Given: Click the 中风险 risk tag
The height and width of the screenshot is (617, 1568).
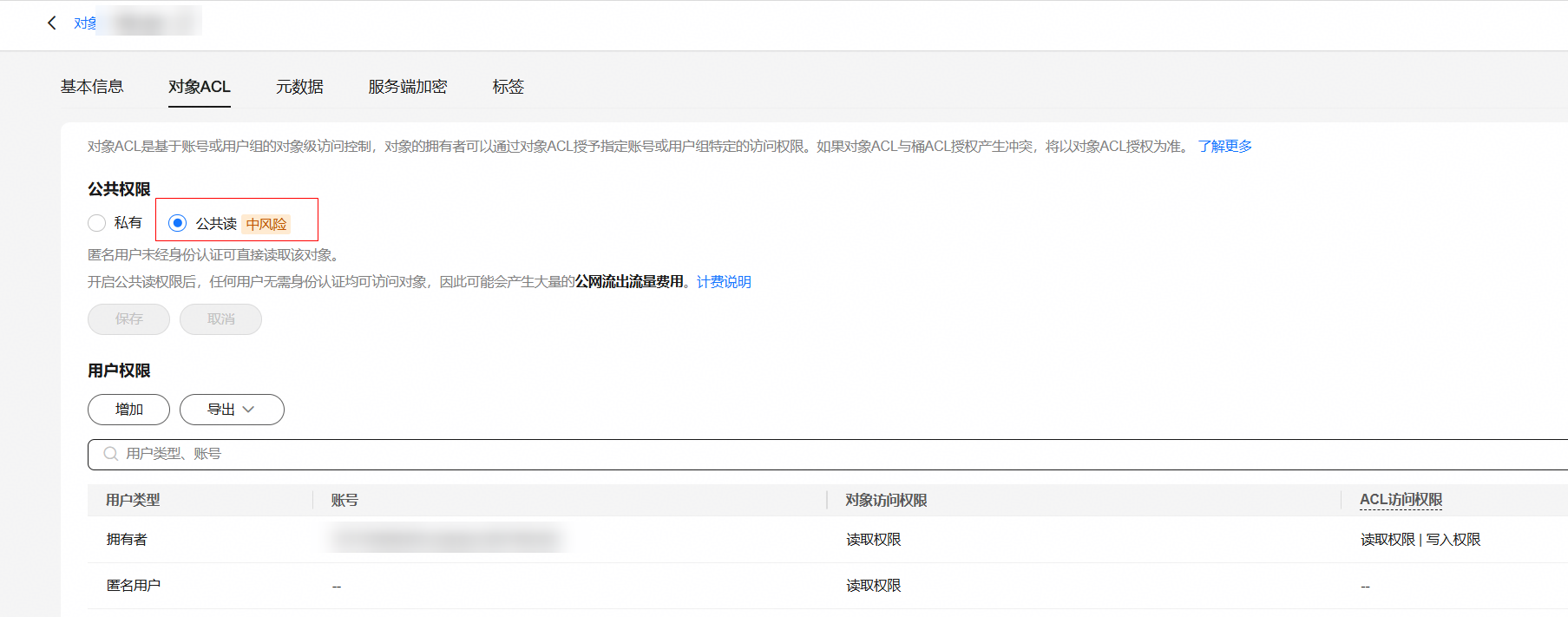Looking at the screenshot, I should coord(266,224).
